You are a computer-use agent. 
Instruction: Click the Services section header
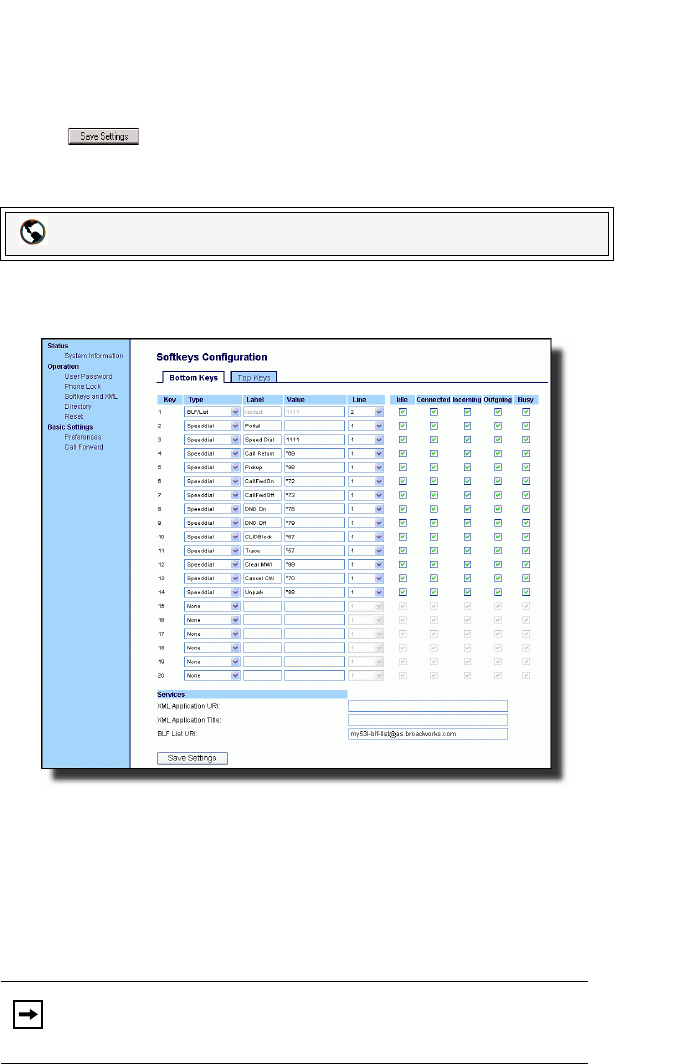tap(252, 694)
